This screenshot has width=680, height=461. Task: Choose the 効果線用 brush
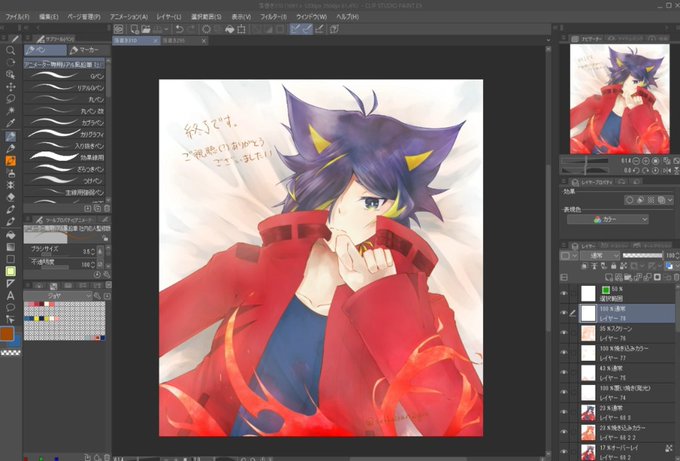tap(64, 157)
